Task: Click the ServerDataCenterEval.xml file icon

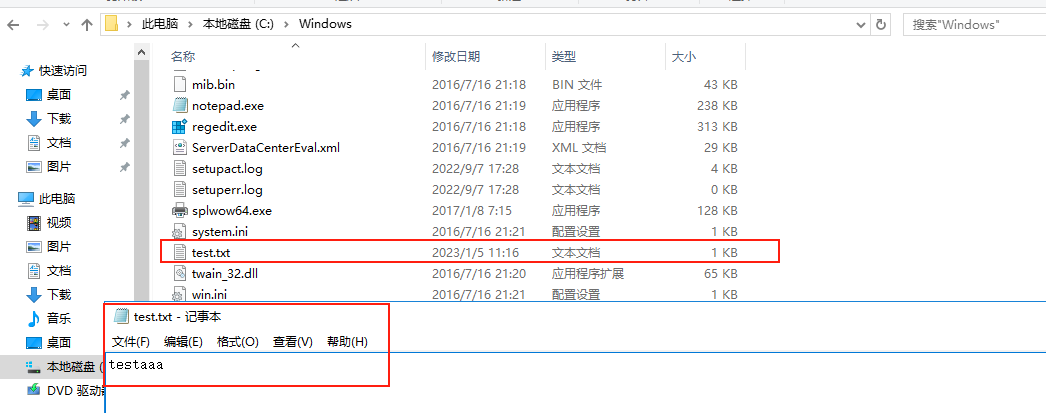Action: [179, 147]
